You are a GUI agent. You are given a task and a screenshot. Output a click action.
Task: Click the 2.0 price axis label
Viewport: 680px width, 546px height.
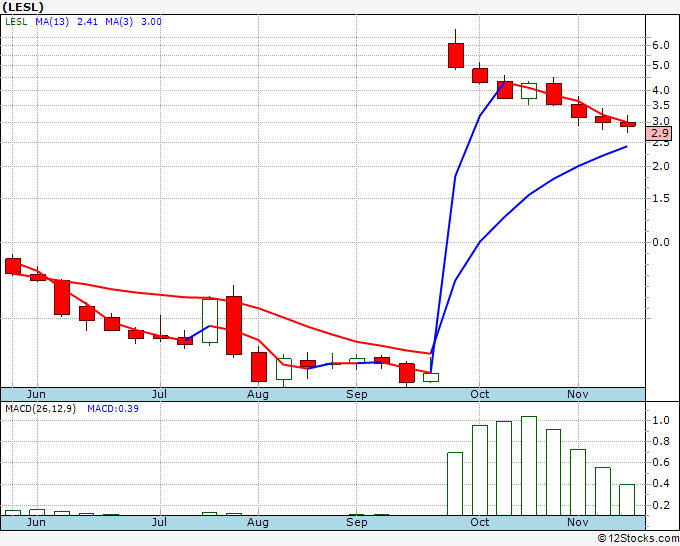pos(661,166)
